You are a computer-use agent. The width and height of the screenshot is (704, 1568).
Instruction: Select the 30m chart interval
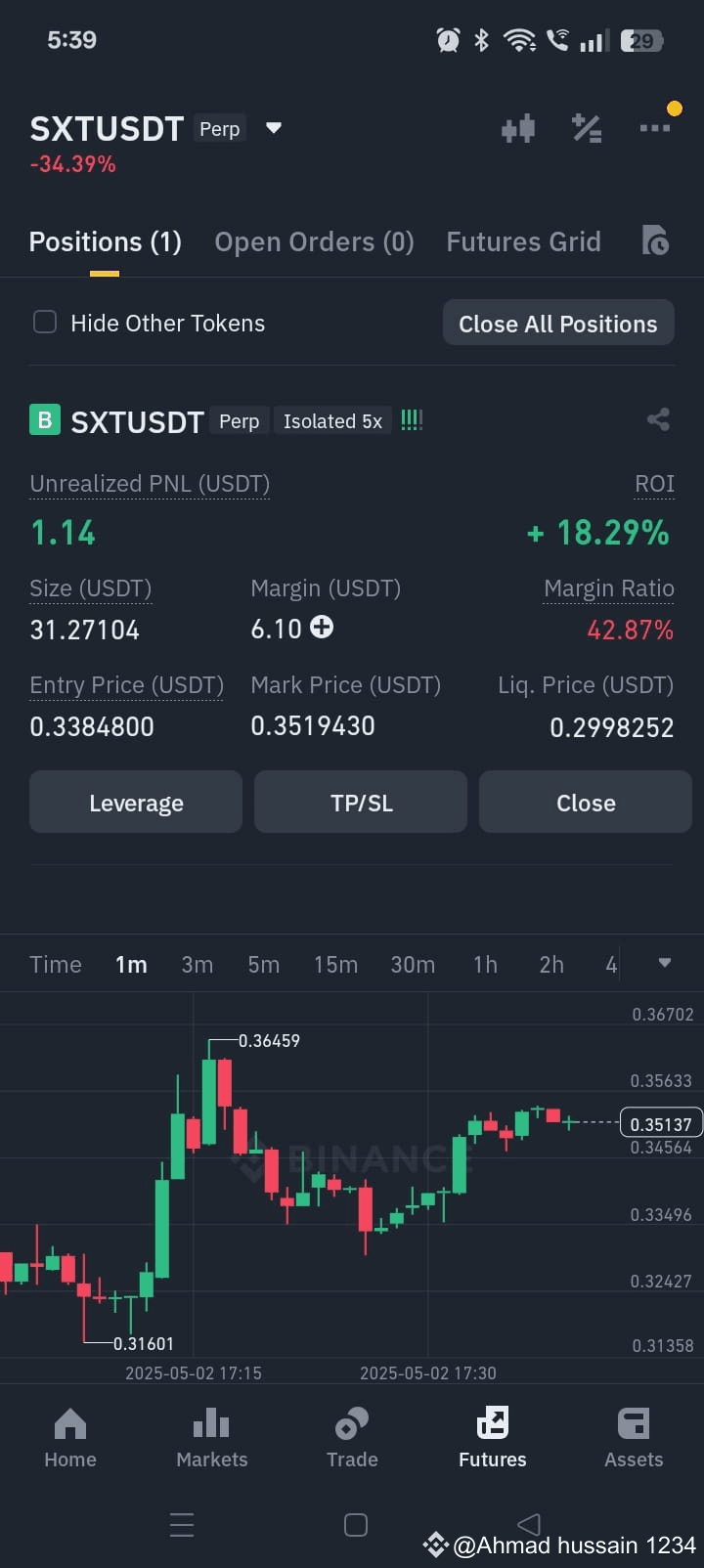[x=413, y=965]
